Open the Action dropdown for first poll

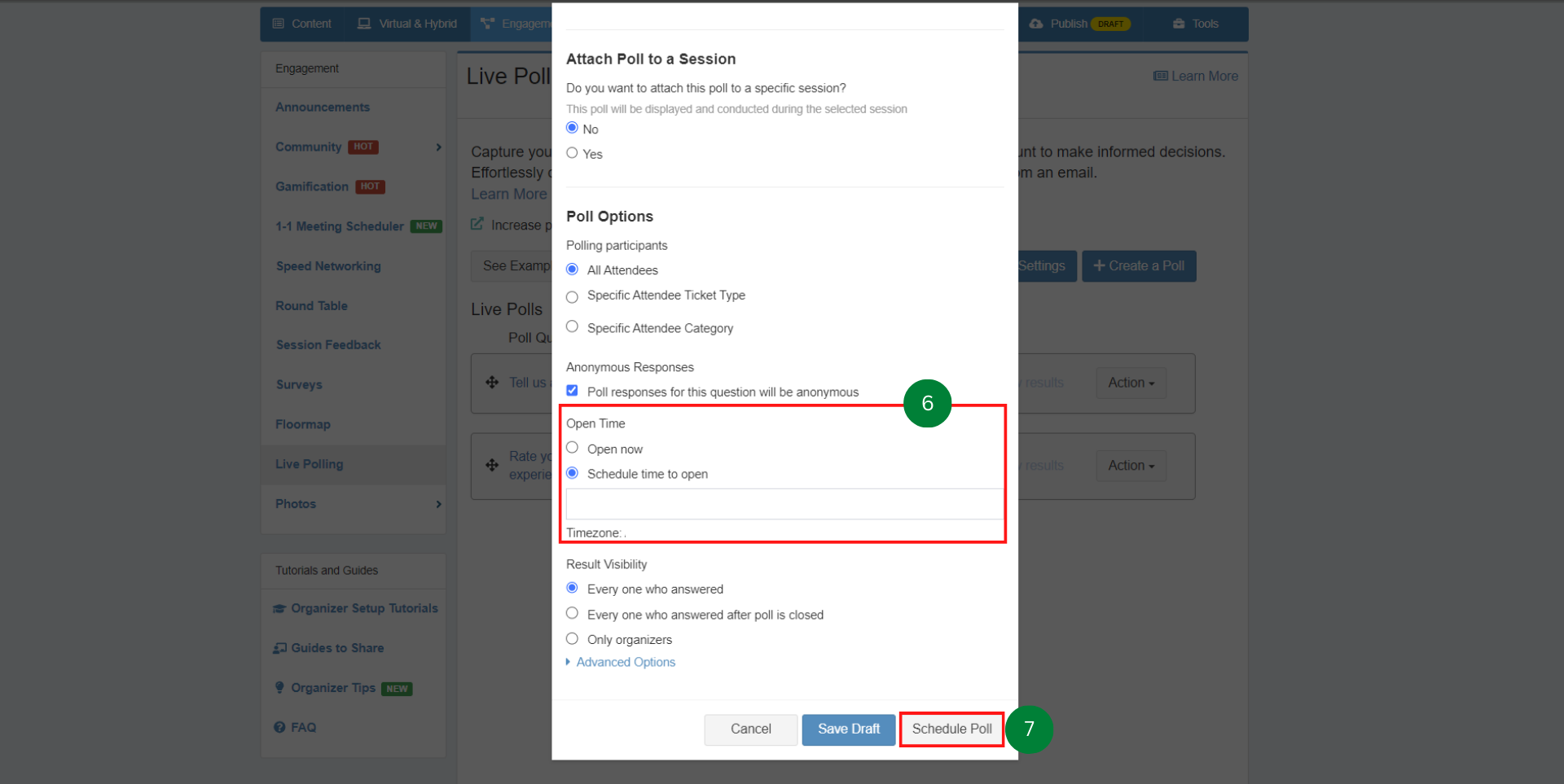pyautogui.click(x=1131, y=383)
